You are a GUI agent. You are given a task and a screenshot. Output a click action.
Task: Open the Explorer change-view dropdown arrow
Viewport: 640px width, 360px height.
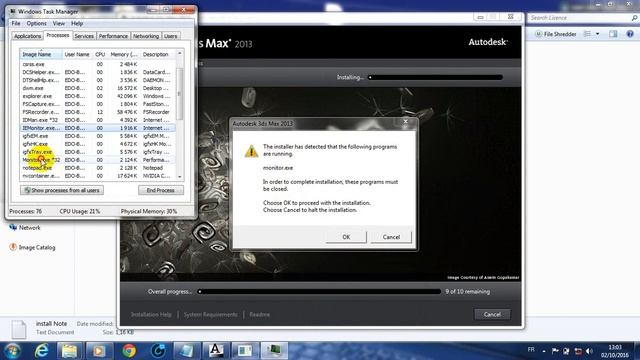(x=598, y=34)
